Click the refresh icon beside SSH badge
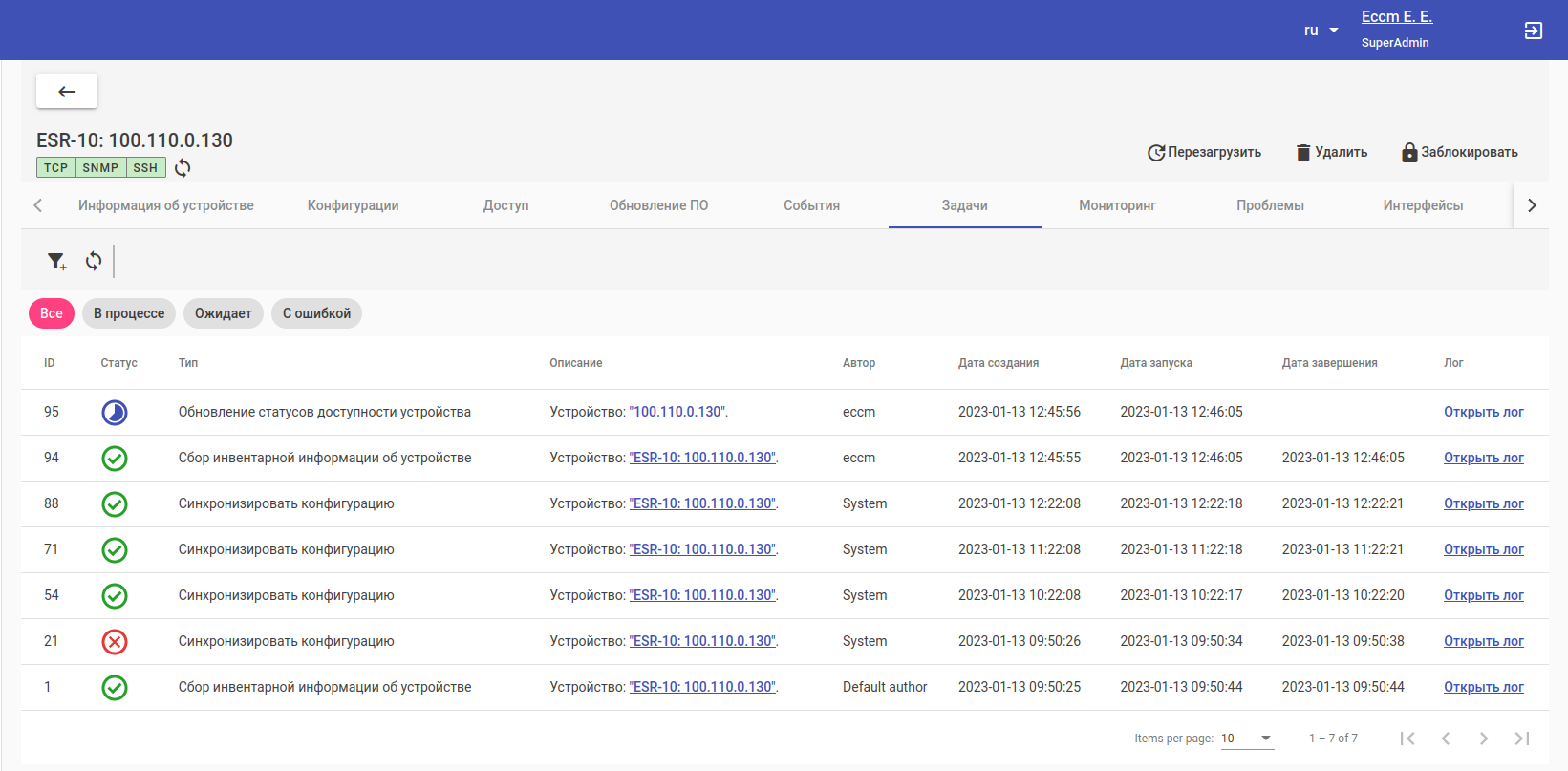Image resolution: width=1568 pixels, height=771 pixels. [x=183, y=168]
